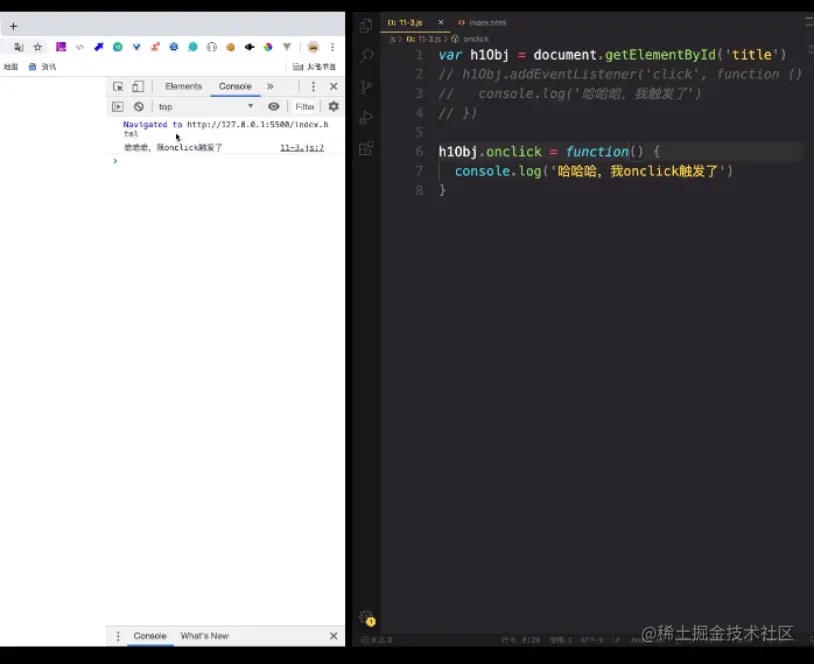Open VS Code Explorer view
This screenshot has width=815, height=664.
point(366,24)
